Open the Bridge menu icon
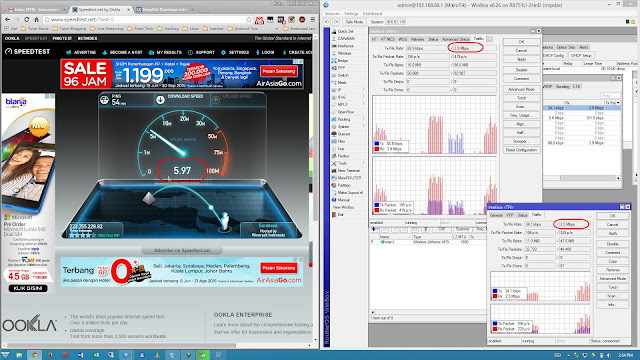The image size is (640, 360). [334, 60]
